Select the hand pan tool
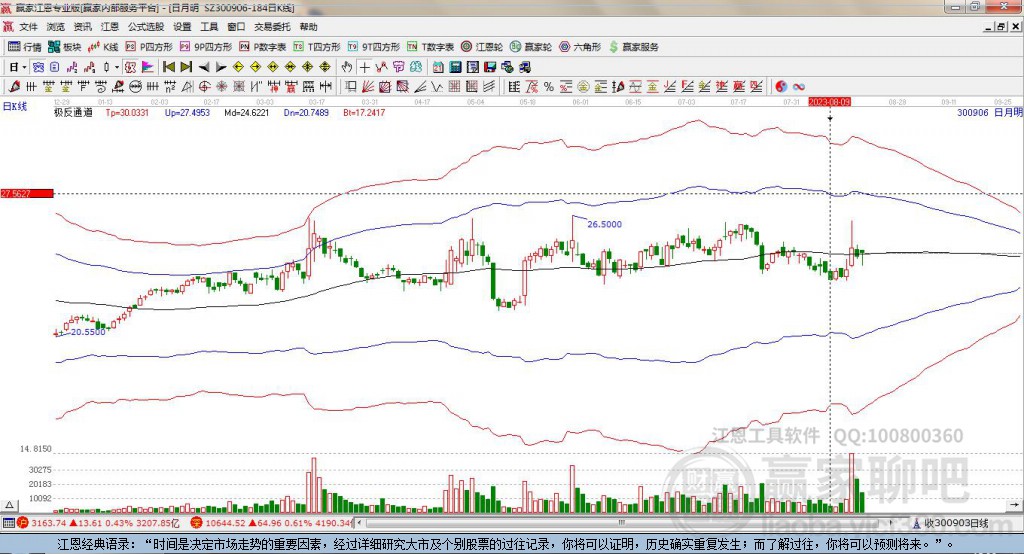The height and width of the screenshot is (554, 1024). click(x=347, y=67)
